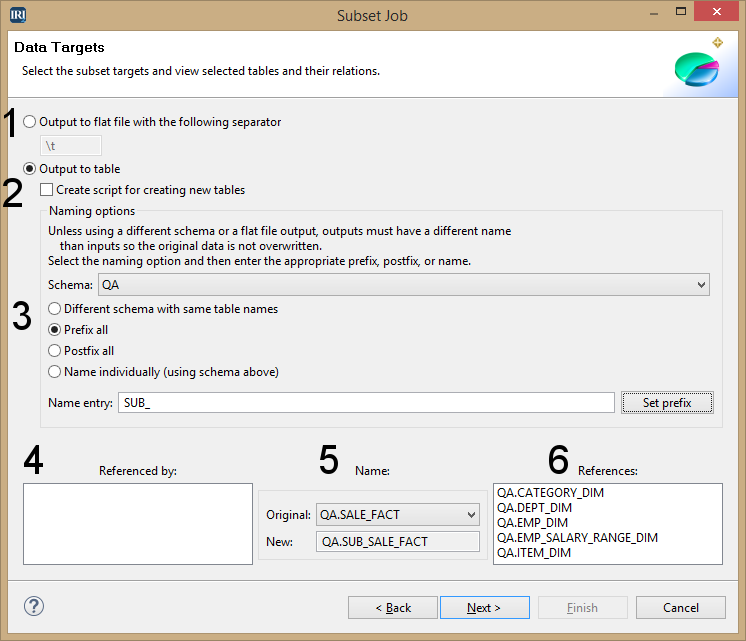Click the Name entry field containing SUB_

click(366, 403)
